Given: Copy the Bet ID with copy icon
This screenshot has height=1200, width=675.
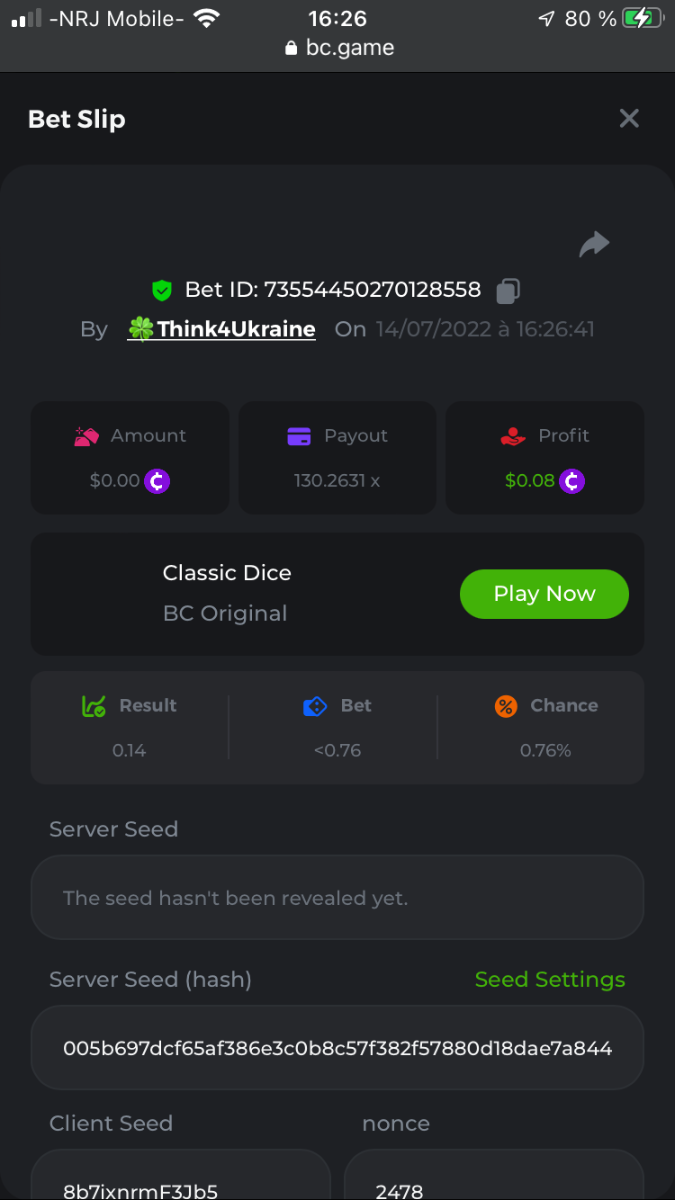Looking at the screenshot, I should coord(508,291).
